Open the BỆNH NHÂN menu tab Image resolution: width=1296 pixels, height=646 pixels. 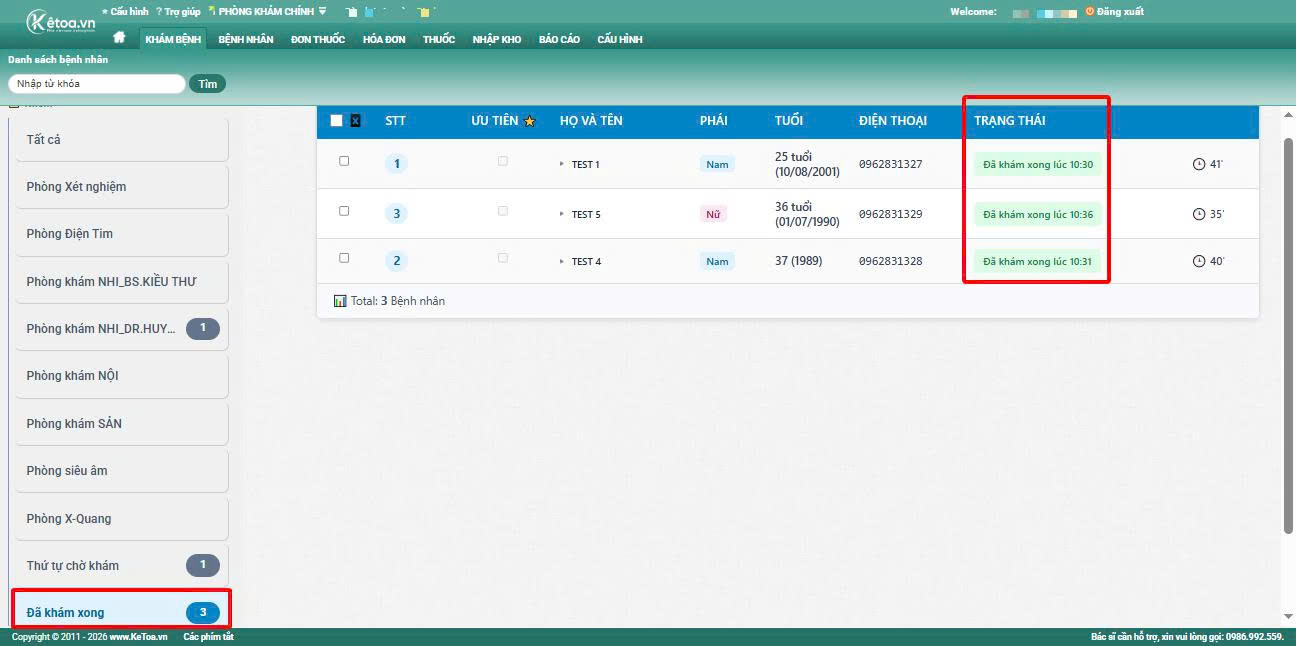(x=246, y=39)
